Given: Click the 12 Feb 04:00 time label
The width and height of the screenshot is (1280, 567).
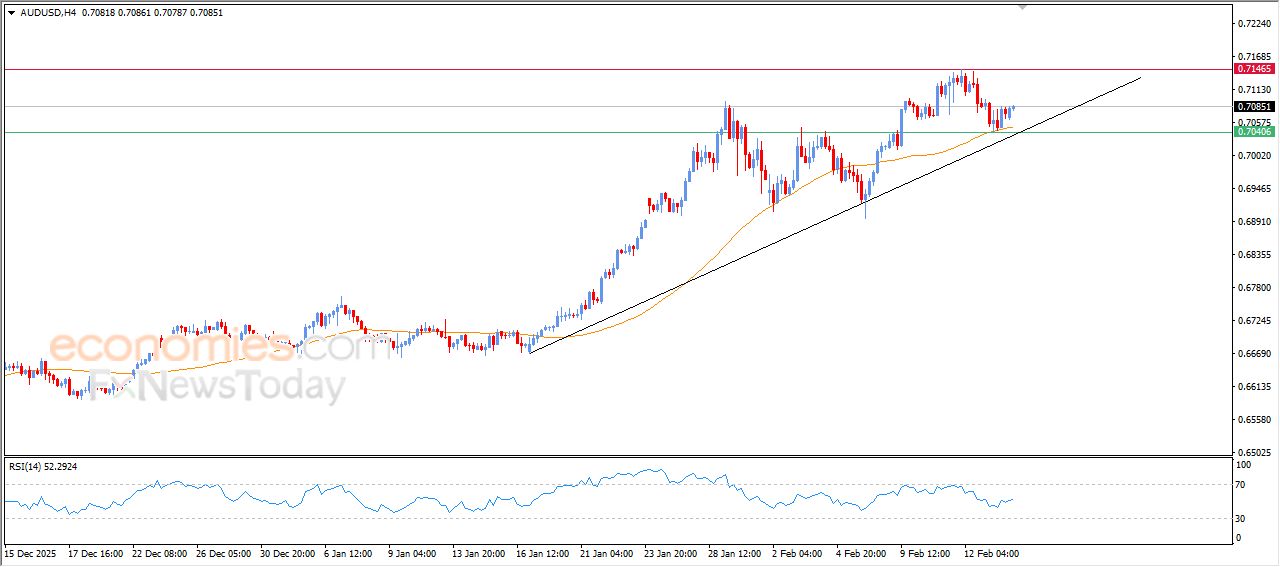Looking at the screenshot, I should (x=990, y=552).
